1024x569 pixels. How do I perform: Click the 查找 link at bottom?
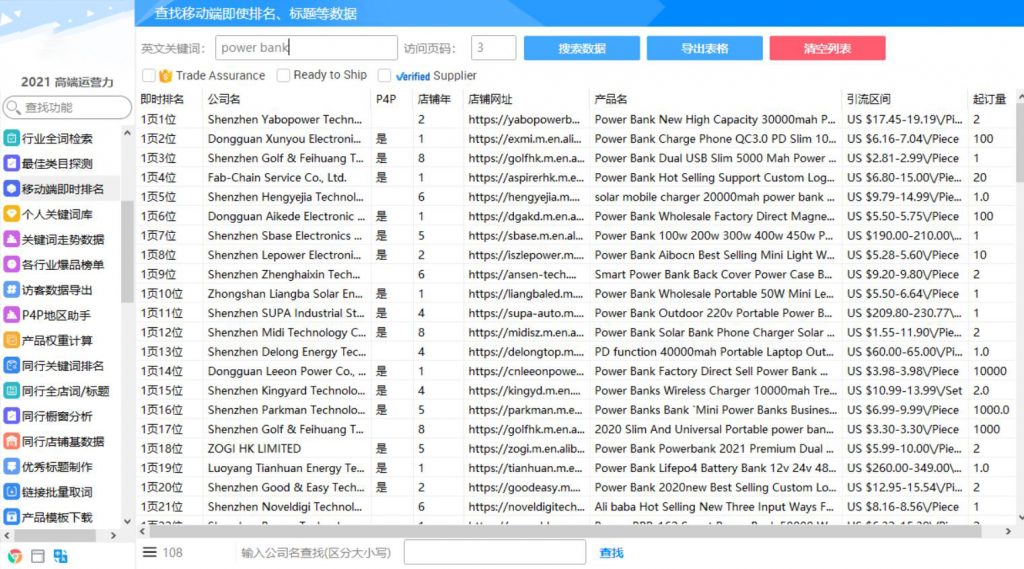[611, 553]
